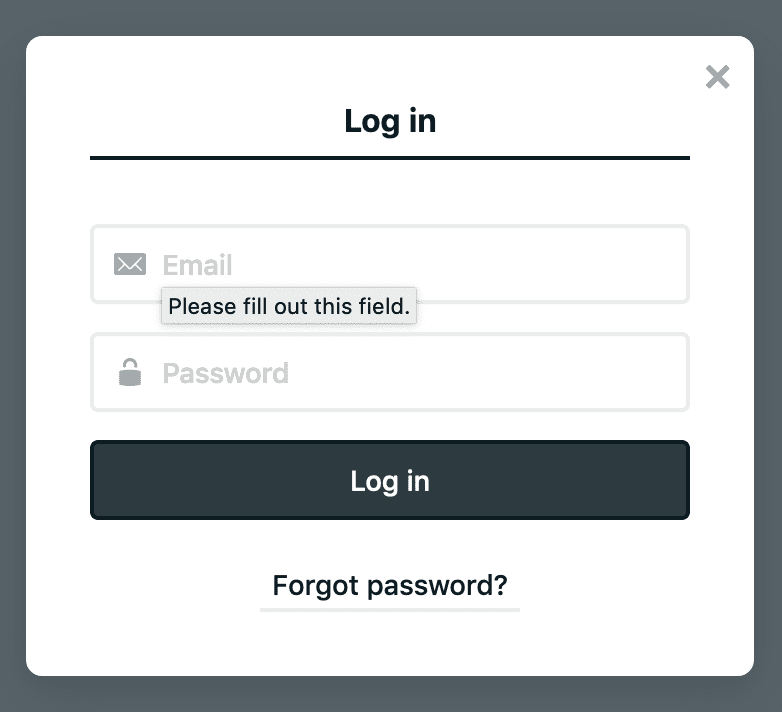Click the underline beneath Forgot password?
Screen dimensions: 782x712
tap(390, 610)
